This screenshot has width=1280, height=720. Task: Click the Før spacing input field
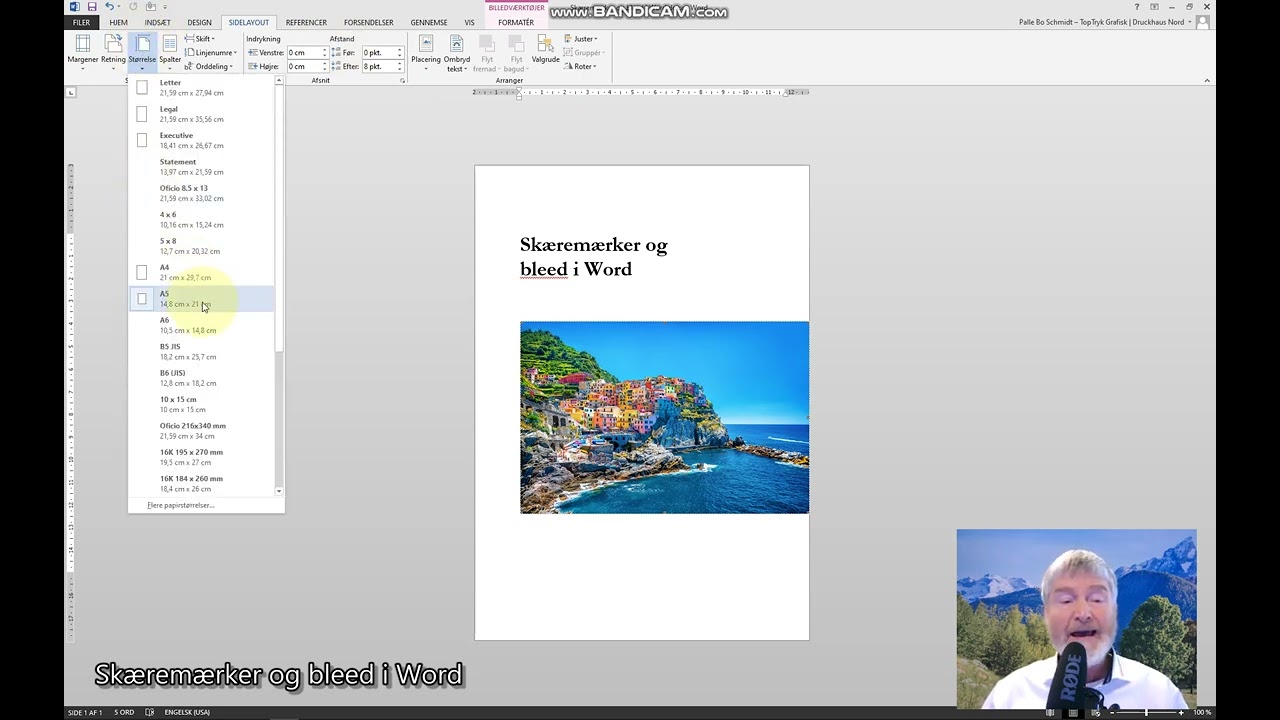point(378,53)
